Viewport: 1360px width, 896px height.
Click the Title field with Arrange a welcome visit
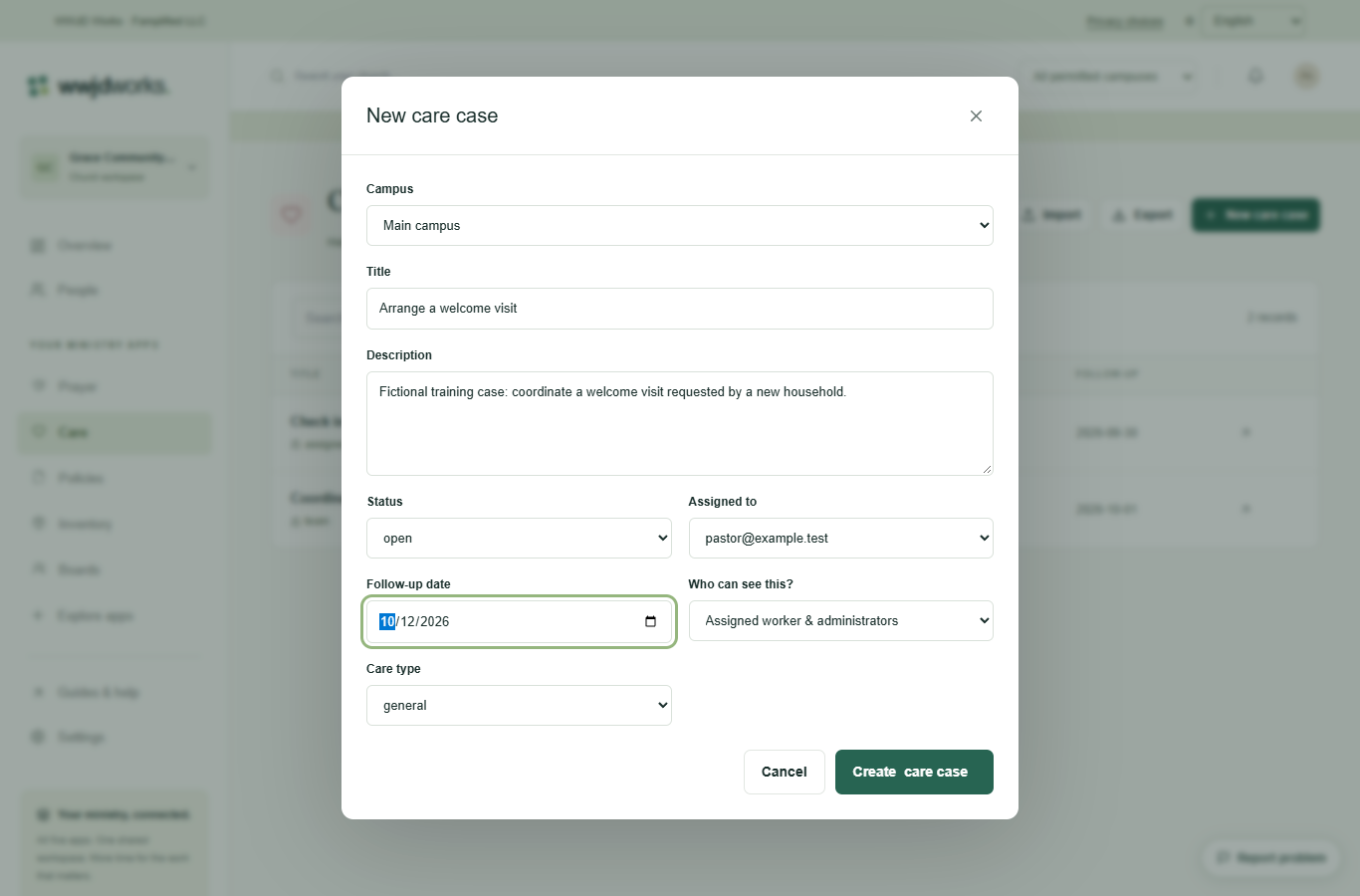[x=680, y=309]
